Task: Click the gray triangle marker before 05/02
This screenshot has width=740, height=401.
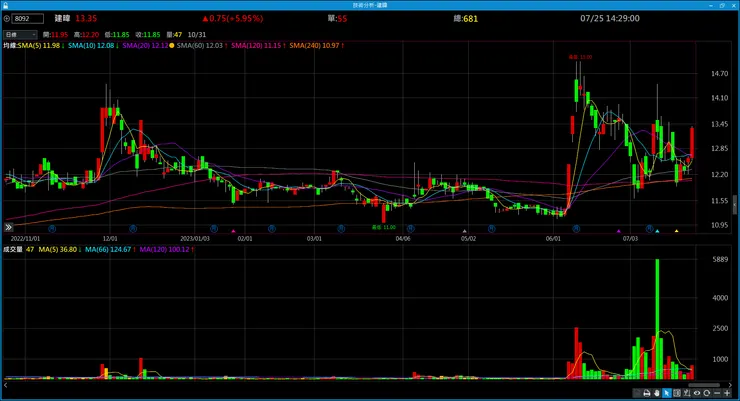Action: pos(464,231)
